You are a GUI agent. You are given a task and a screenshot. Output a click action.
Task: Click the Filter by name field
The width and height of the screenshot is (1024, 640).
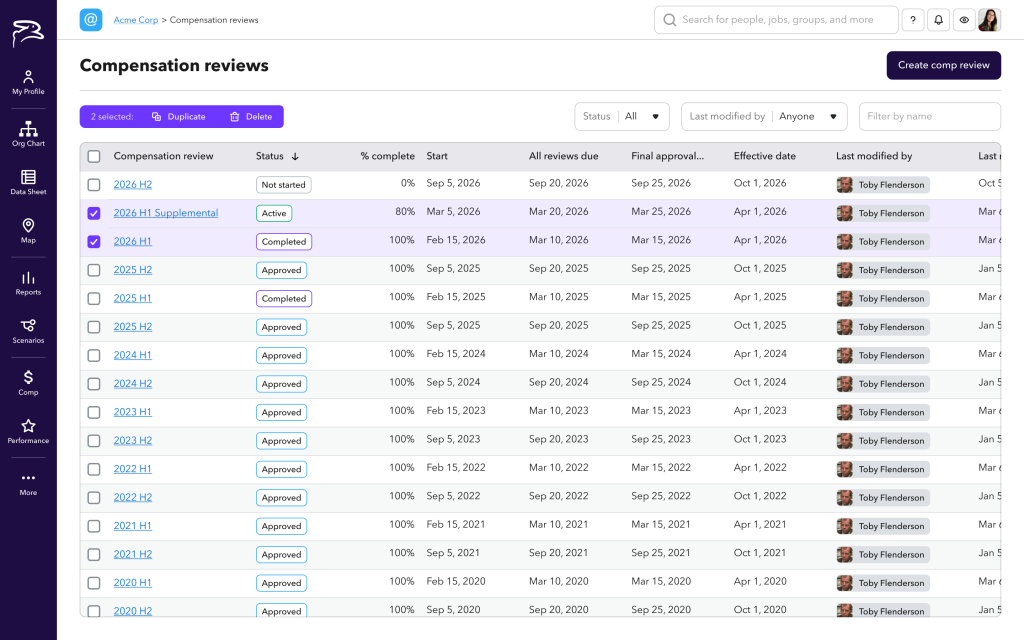click(929, 117)
